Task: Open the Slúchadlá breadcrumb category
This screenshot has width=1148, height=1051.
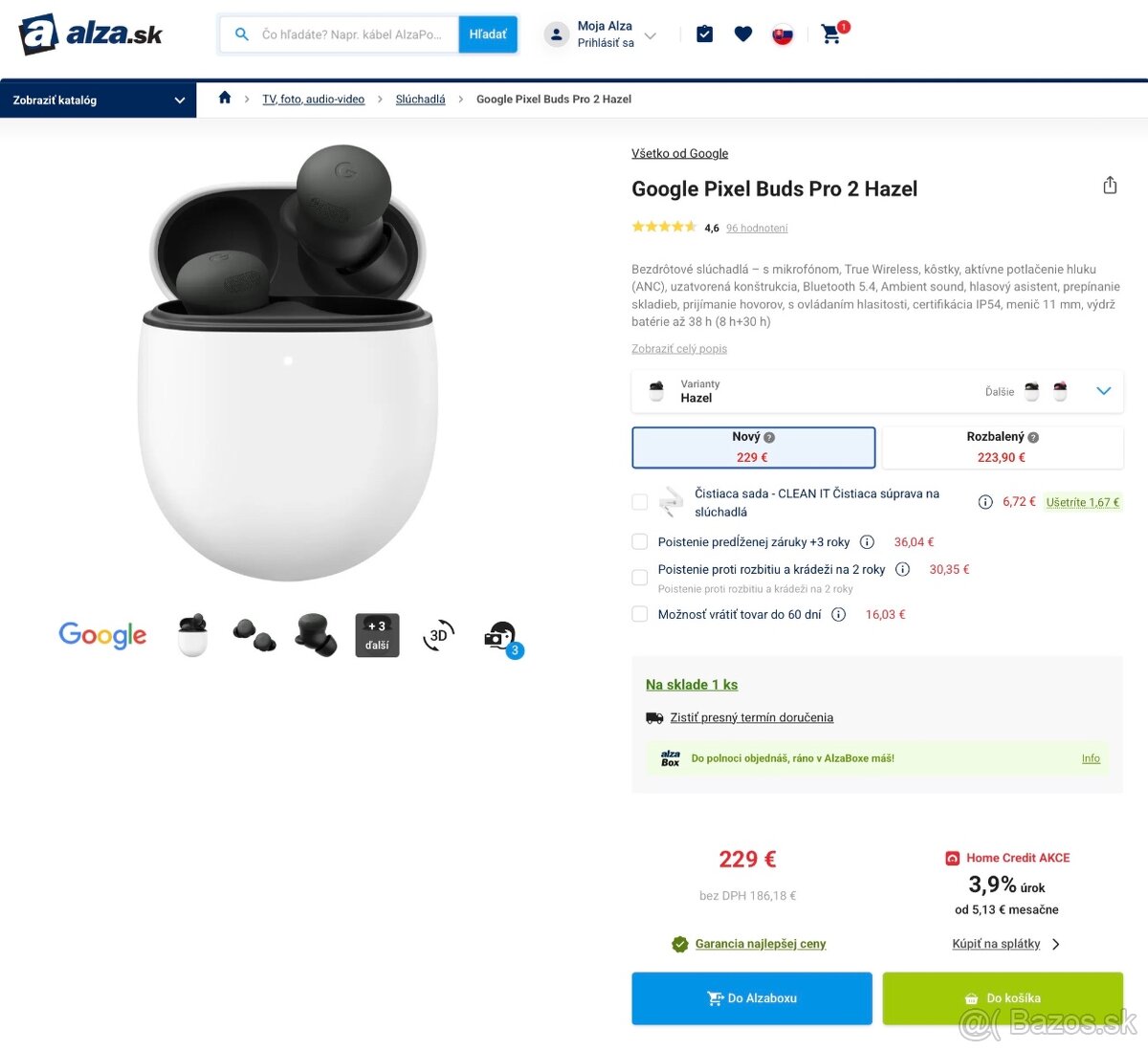Action: point(420,99)
